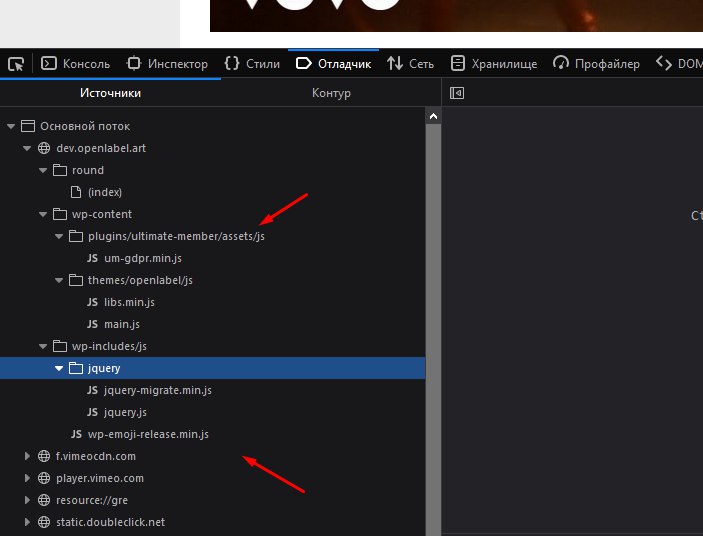Image resolution: width=703 pixels, height=536 pixels.
Task: Click the Отладчик tag icon
Action: pyautogui.click(x=304, y=64)
